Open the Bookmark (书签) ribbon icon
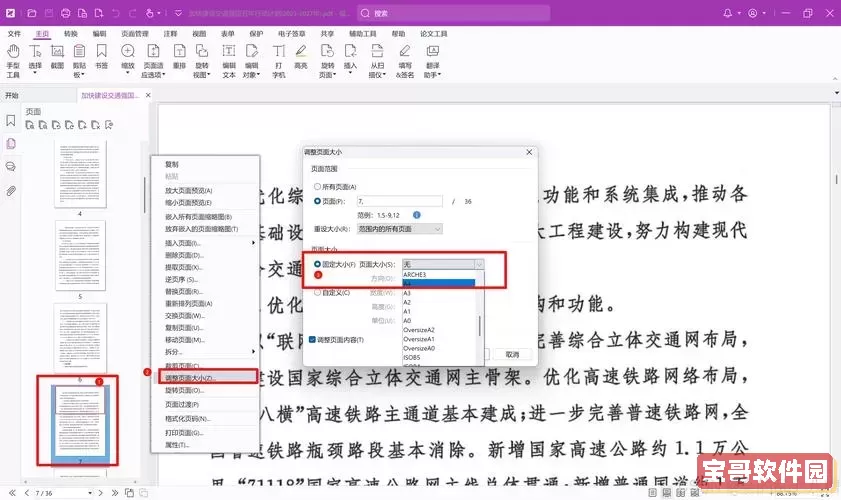The width and height of the screenshot is (841, 500). click(101, 52)
